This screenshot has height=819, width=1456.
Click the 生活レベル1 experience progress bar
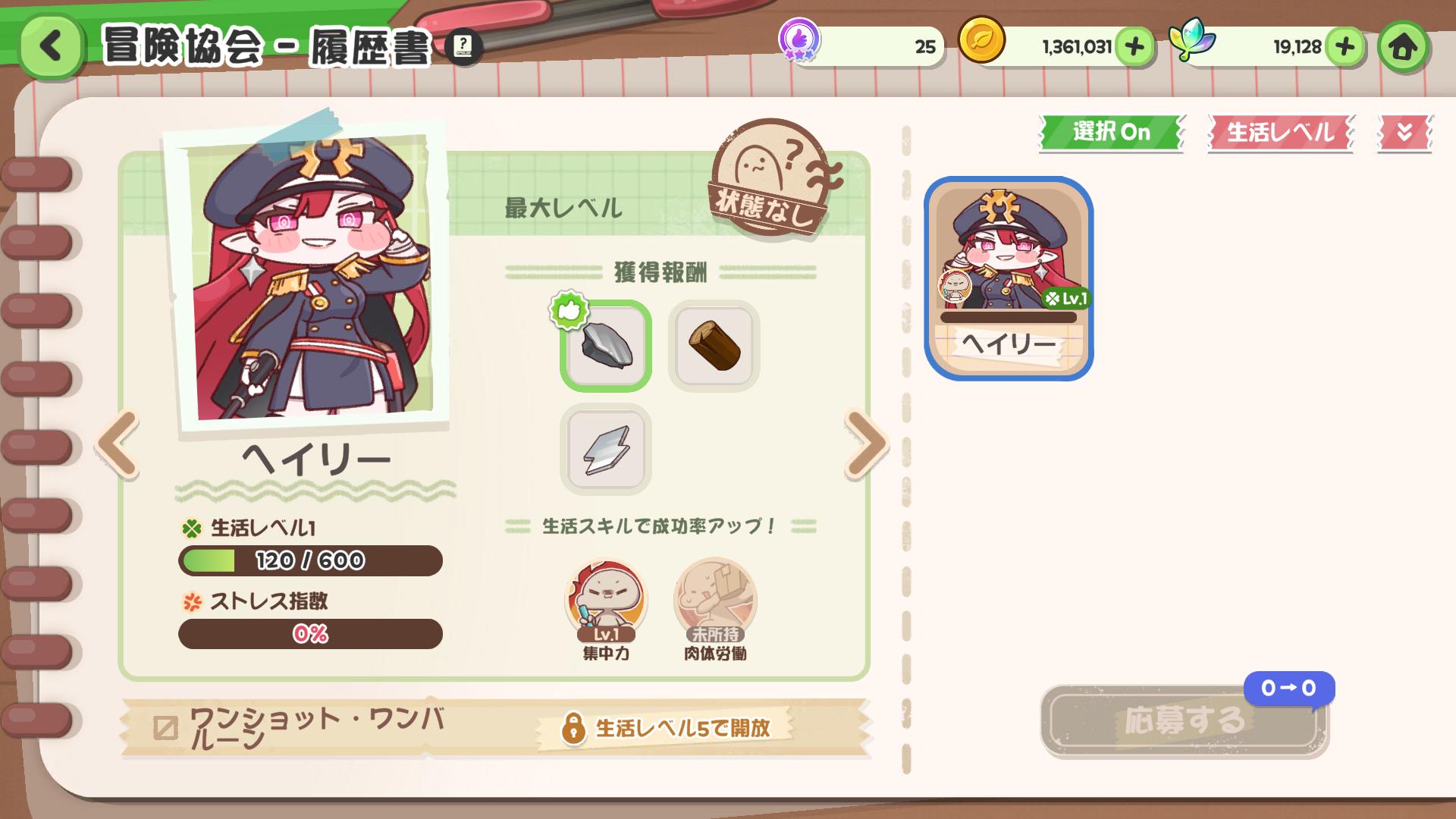pos(310,560)
